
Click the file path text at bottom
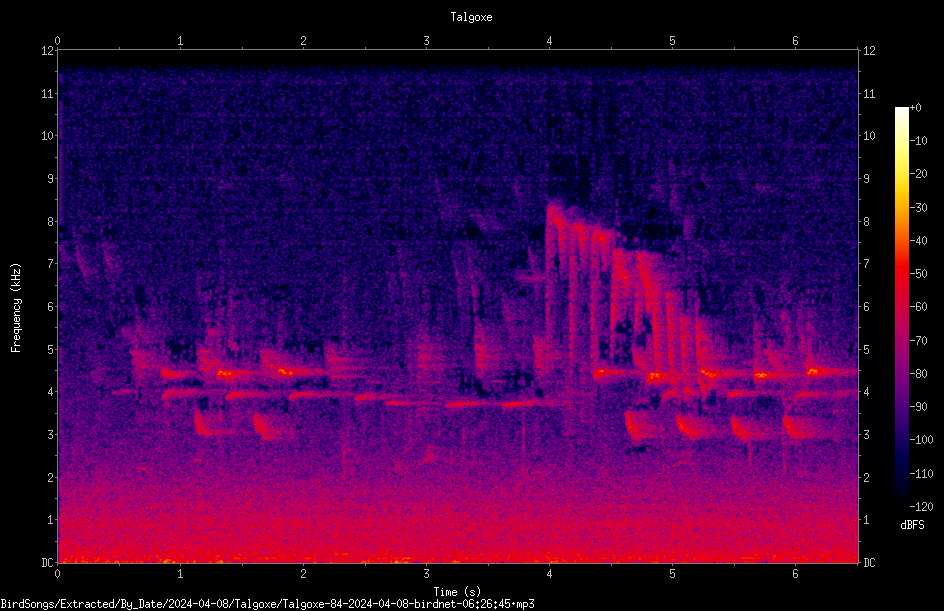pyautogui.click(x=267, y=604)
